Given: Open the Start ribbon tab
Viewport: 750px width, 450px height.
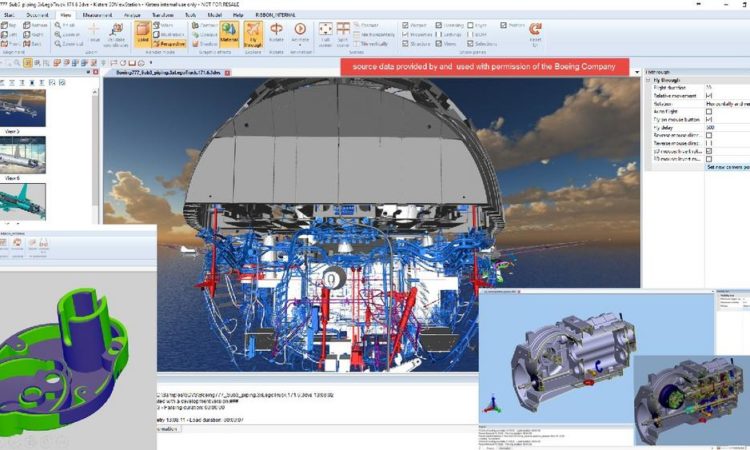Looking at the screenshot, I should pyautogui.click(x=9, y=15).
